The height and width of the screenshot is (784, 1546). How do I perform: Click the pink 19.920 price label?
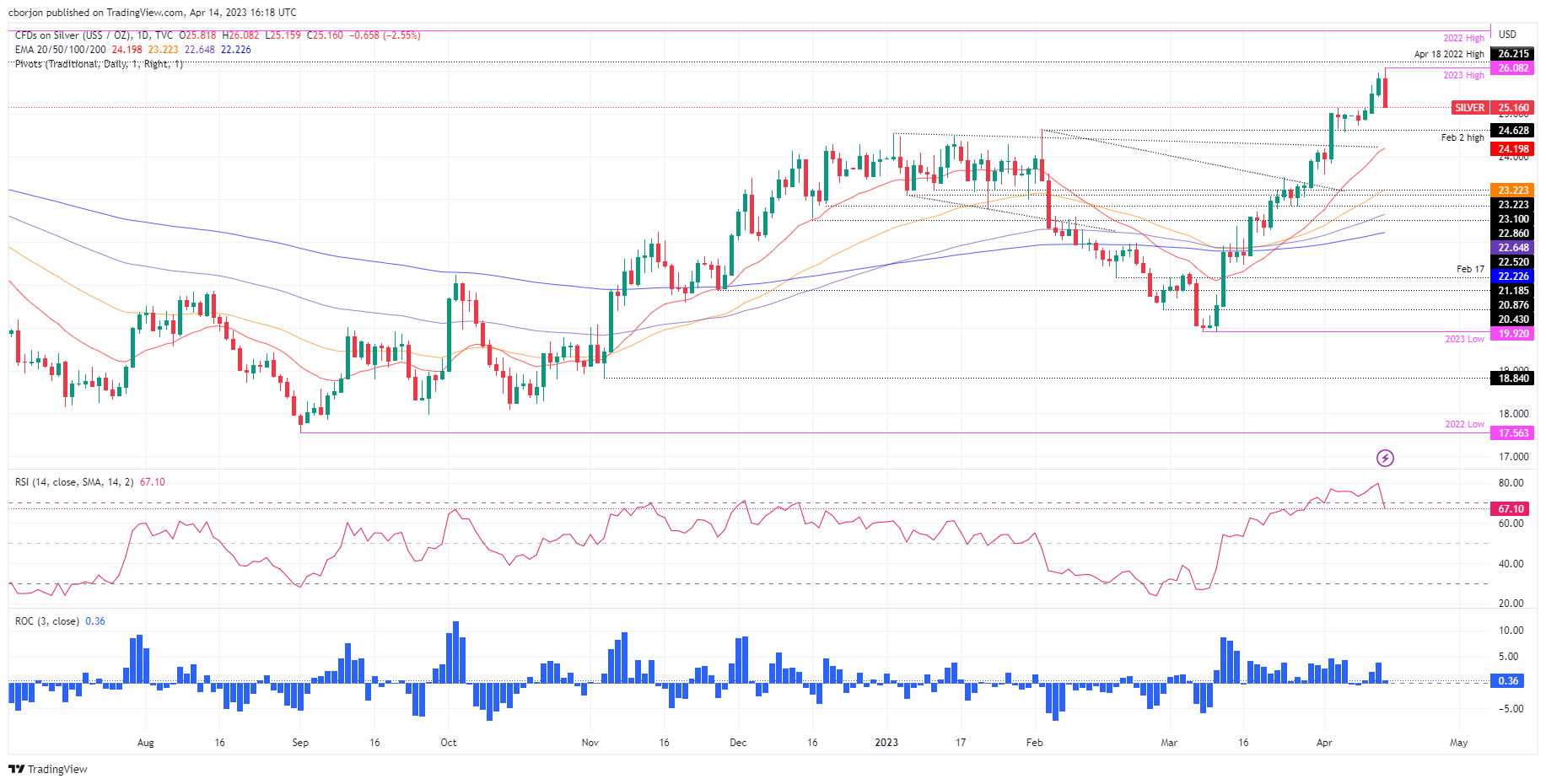[1513, 334]
